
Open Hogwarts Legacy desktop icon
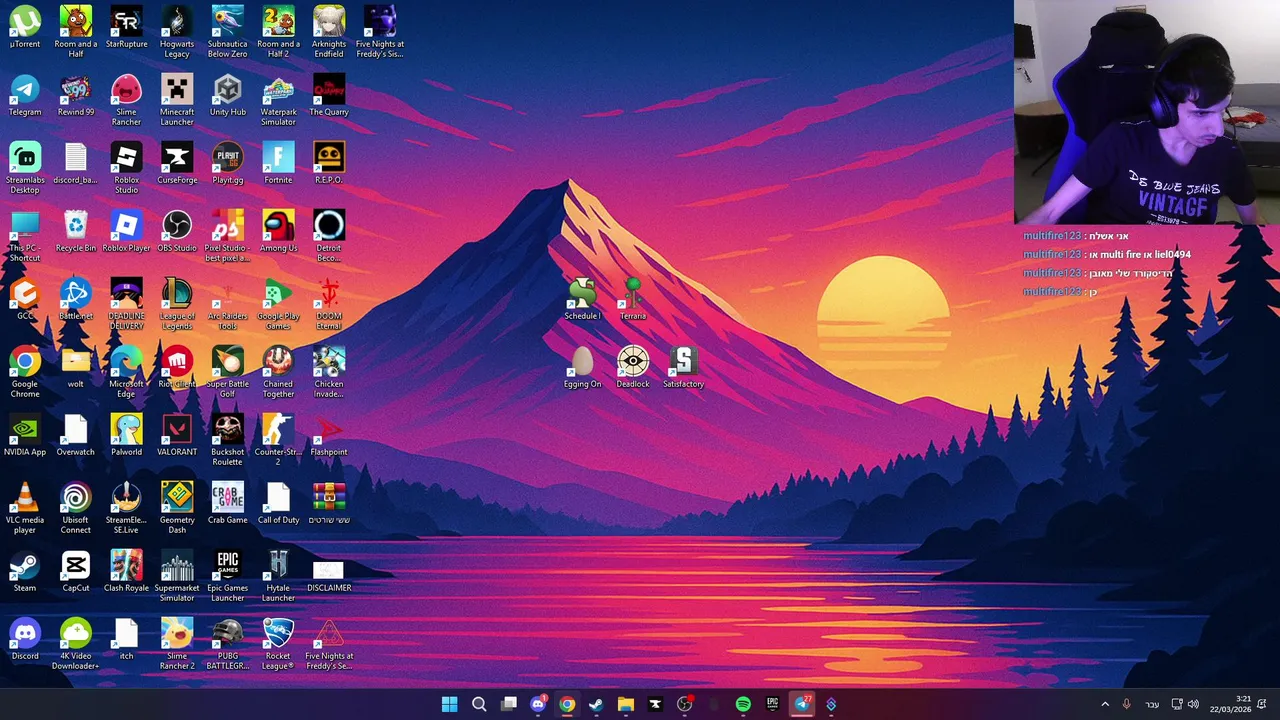pyautogui.click(x=177, y=32)
